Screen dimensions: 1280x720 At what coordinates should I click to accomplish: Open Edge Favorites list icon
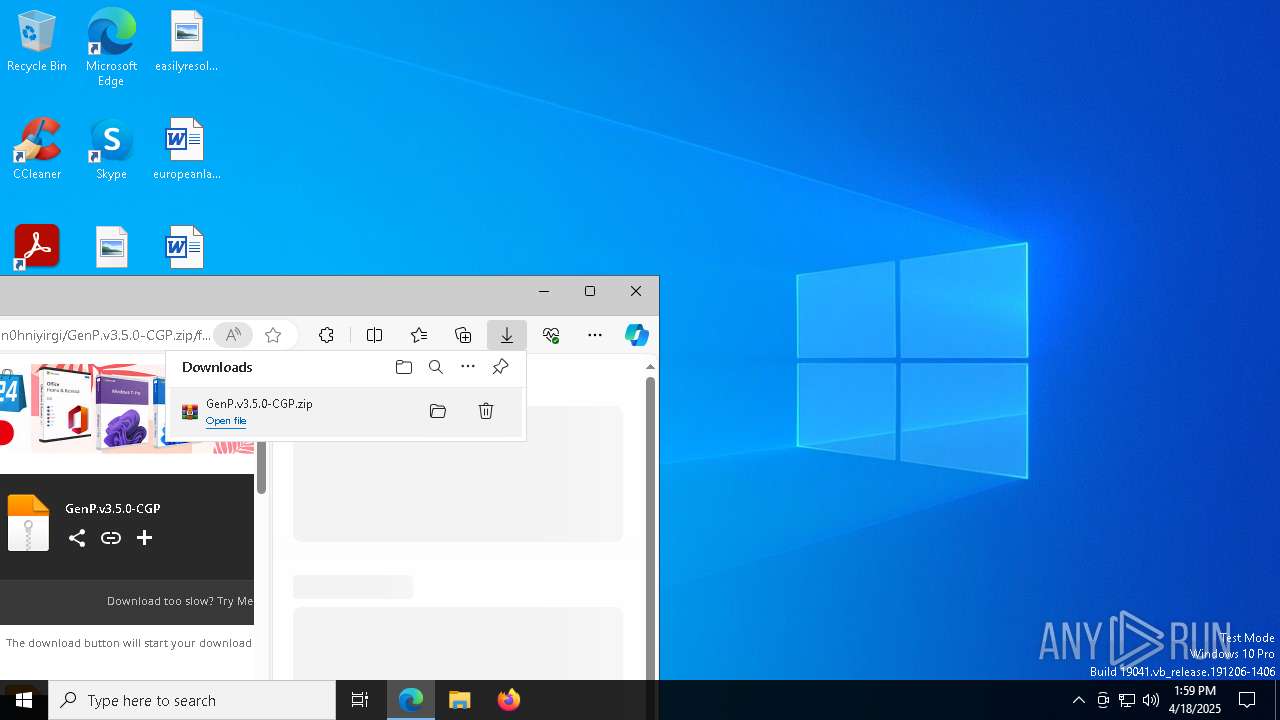pyautogui.click(x=419, y=335)
